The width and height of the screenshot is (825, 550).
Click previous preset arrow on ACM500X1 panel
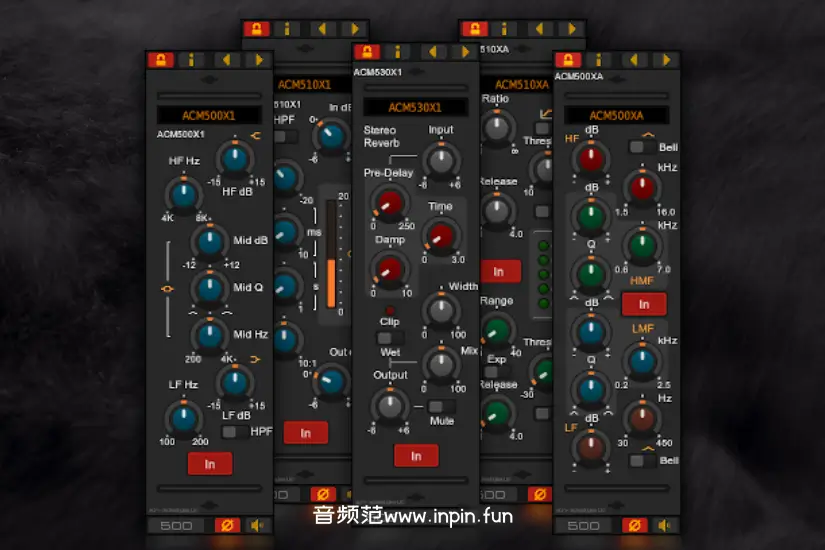pyautogui.click(x=227, y=60)
